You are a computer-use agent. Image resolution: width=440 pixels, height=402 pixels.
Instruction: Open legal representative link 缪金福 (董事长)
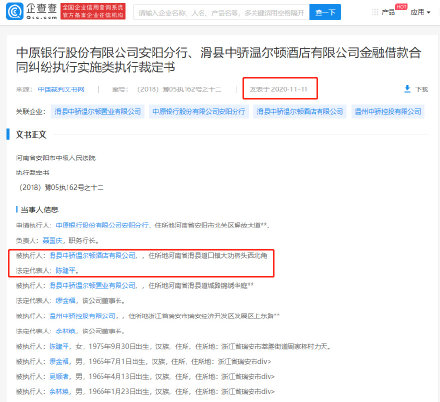65,301
